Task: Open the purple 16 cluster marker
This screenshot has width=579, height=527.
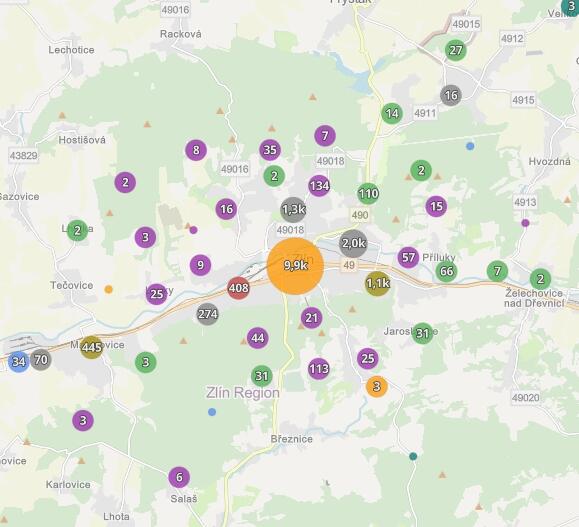Action: [x=226, y=209]
